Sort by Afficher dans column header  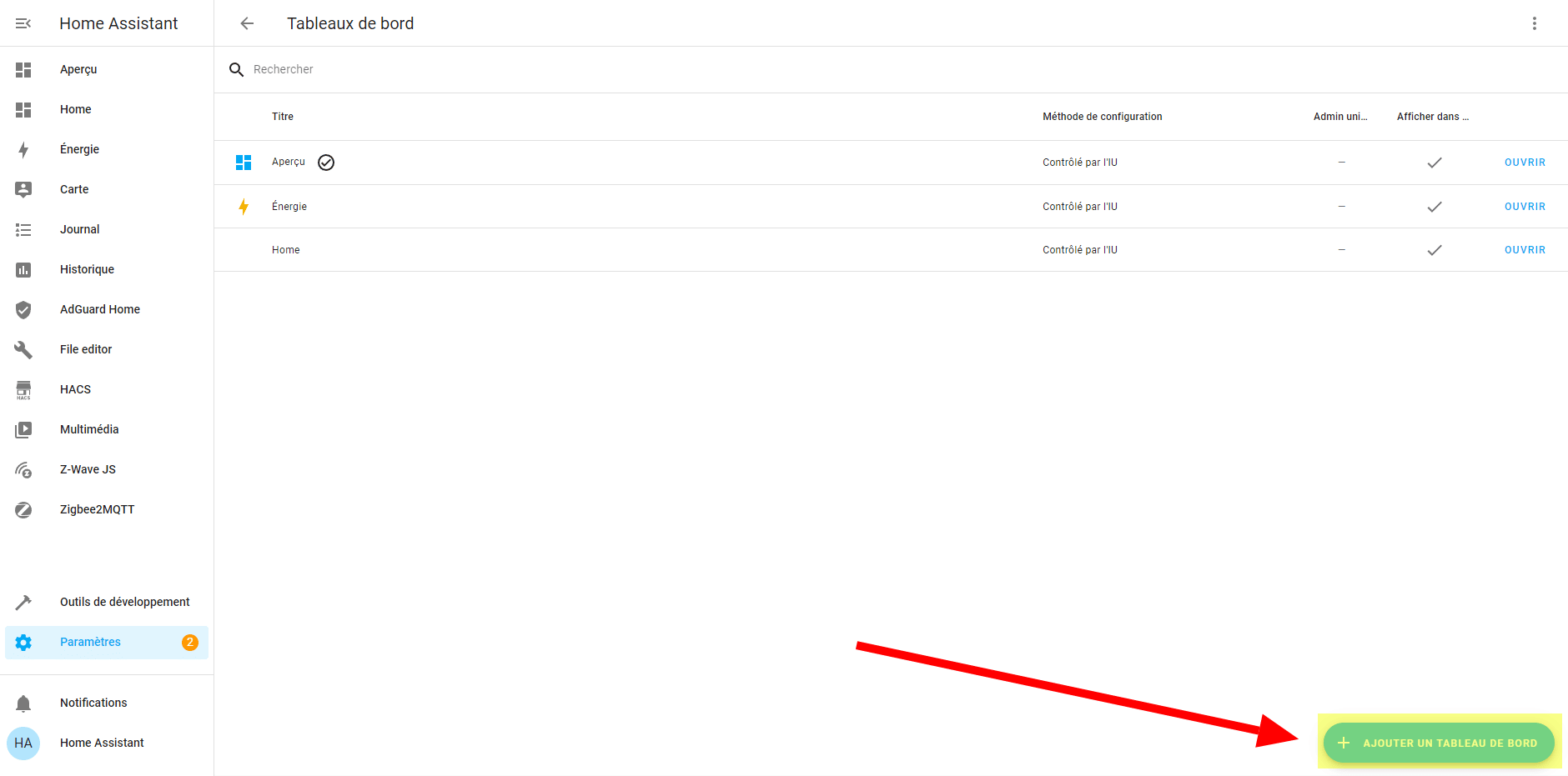point(1433,117)
